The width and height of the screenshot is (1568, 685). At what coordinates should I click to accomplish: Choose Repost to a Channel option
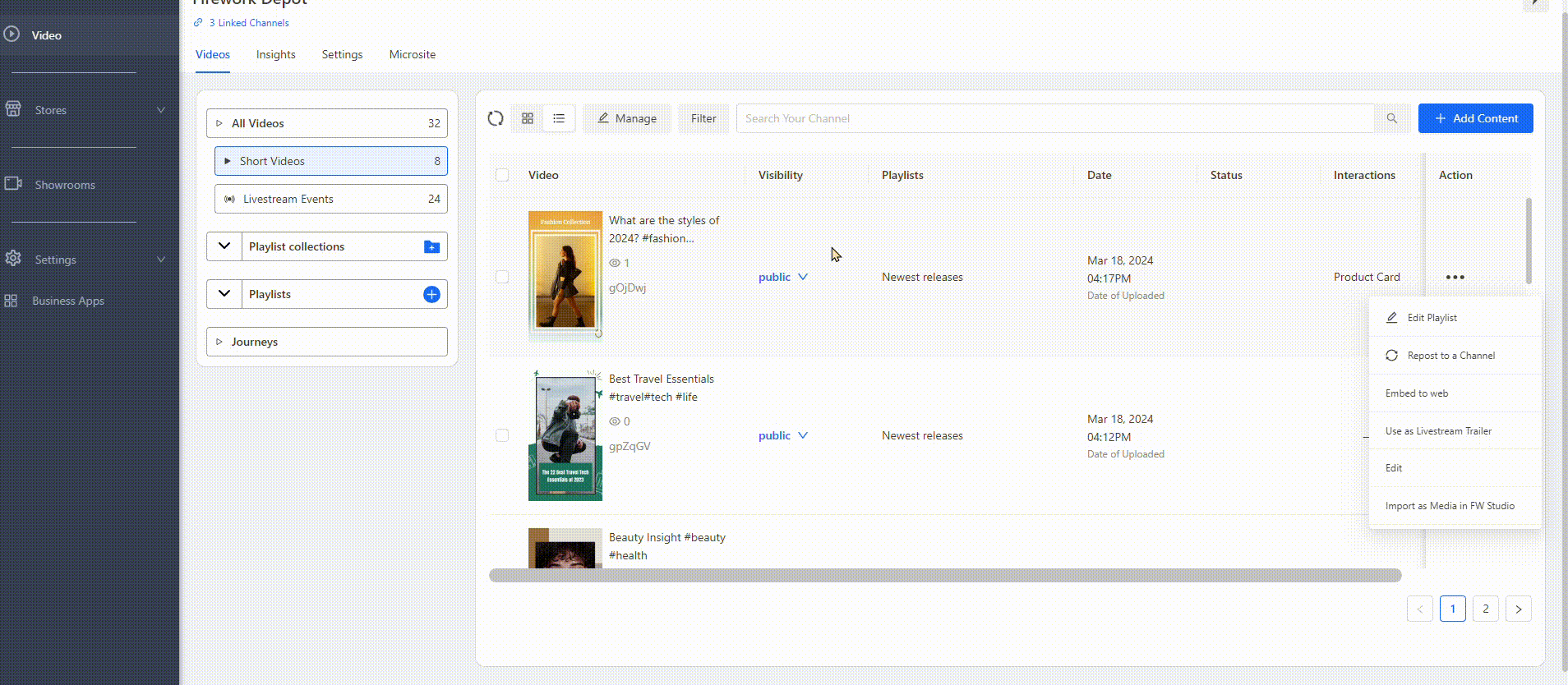1450,356
